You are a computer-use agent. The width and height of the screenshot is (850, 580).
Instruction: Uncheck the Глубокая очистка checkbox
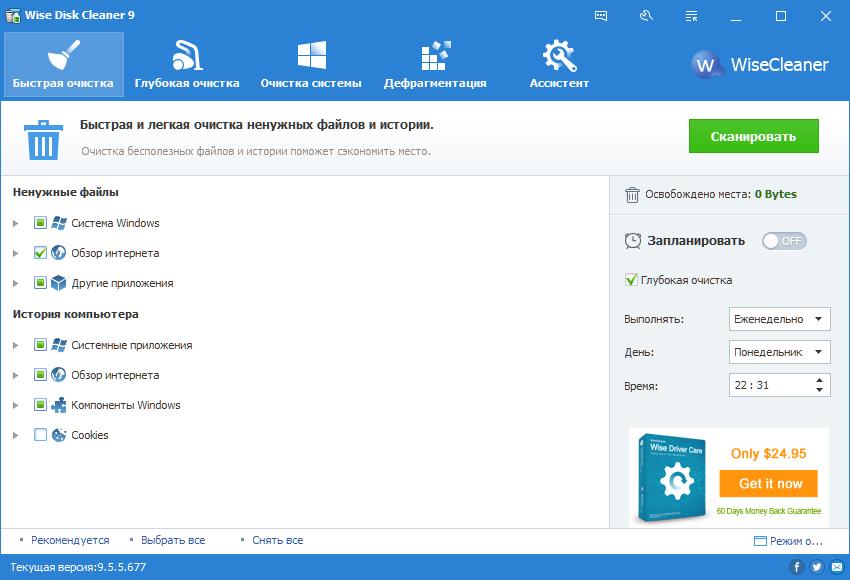[x=631, y=280]
